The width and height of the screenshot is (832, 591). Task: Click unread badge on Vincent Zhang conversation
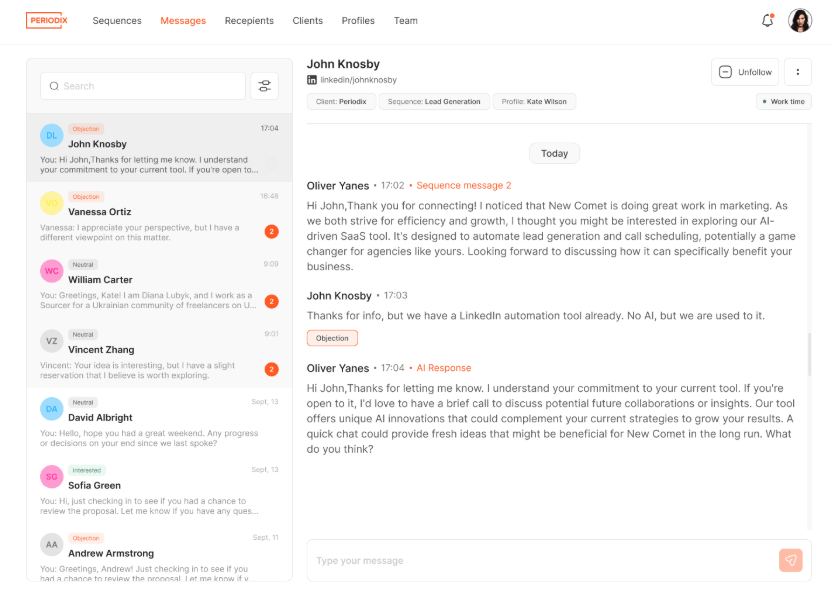pos(272,369)
